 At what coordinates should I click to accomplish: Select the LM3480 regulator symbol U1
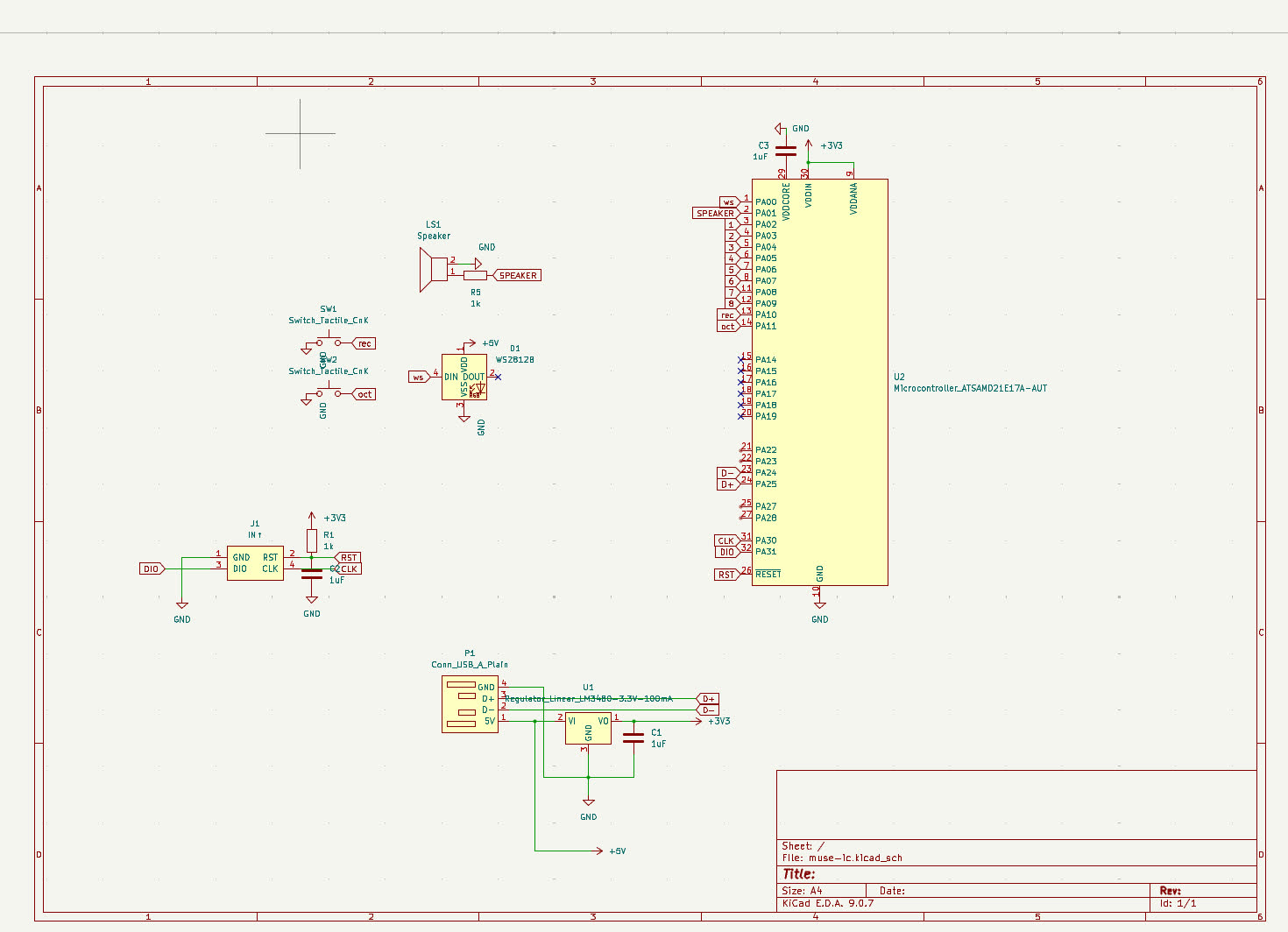tap(588, 727)
